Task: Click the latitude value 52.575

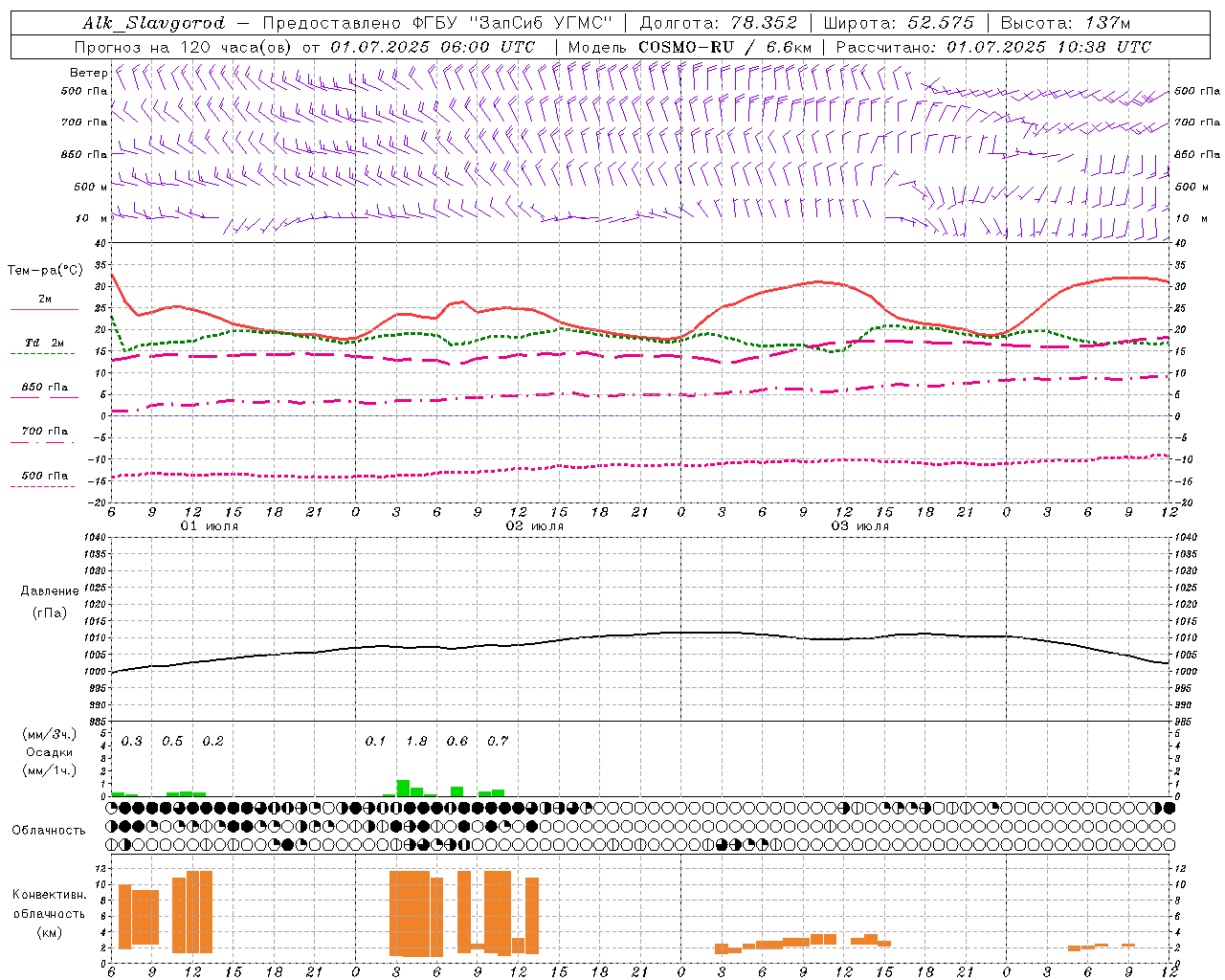Action: click(941, 23)
